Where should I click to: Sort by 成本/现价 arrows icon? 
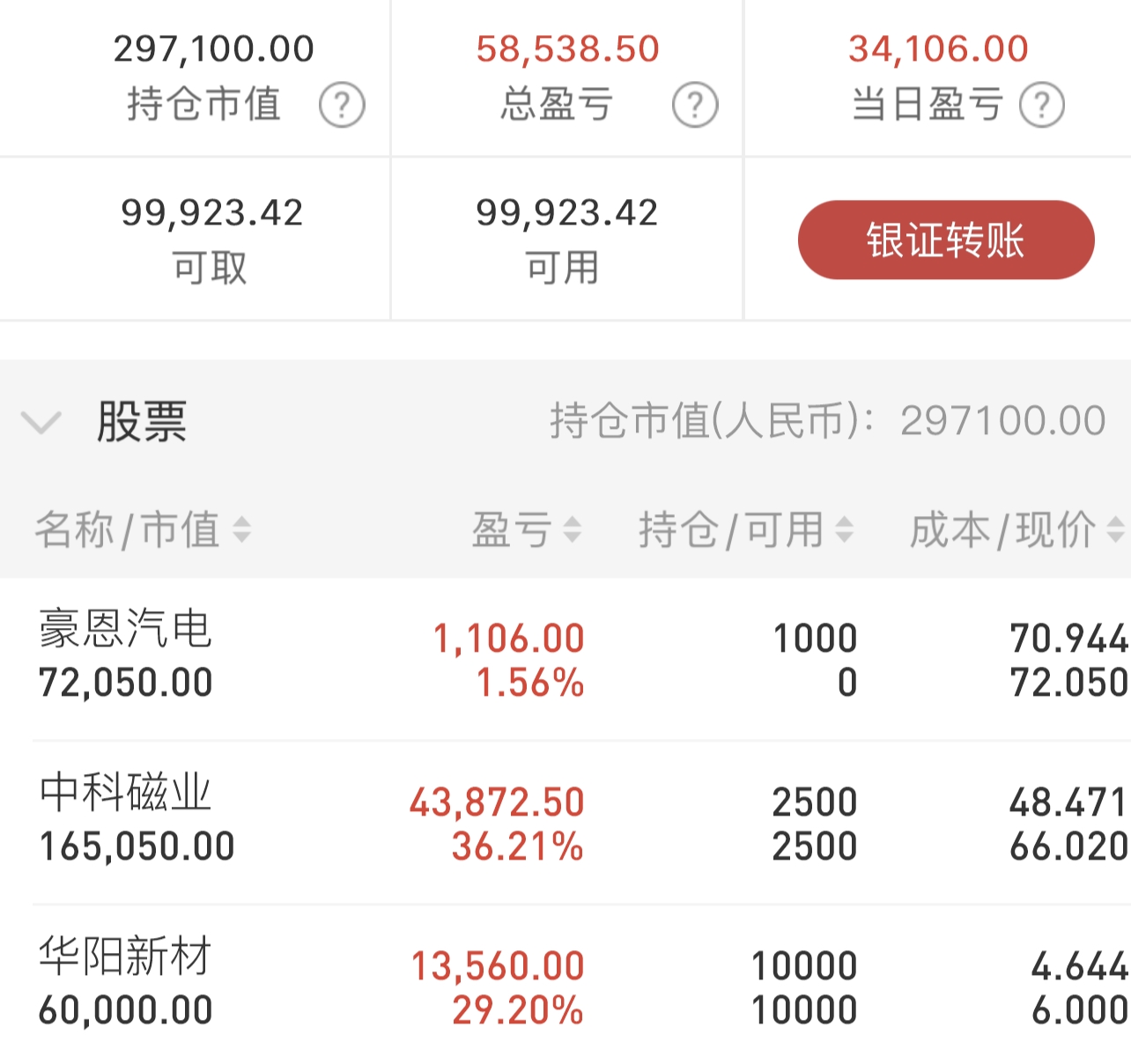pyautogui.click(x=1115, y=530)
